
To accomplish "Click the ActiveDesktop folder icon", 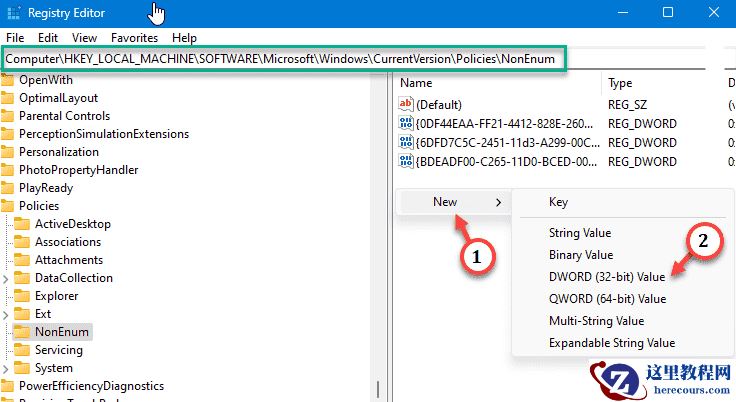I will pyautogui.click(x=22, y=224).
